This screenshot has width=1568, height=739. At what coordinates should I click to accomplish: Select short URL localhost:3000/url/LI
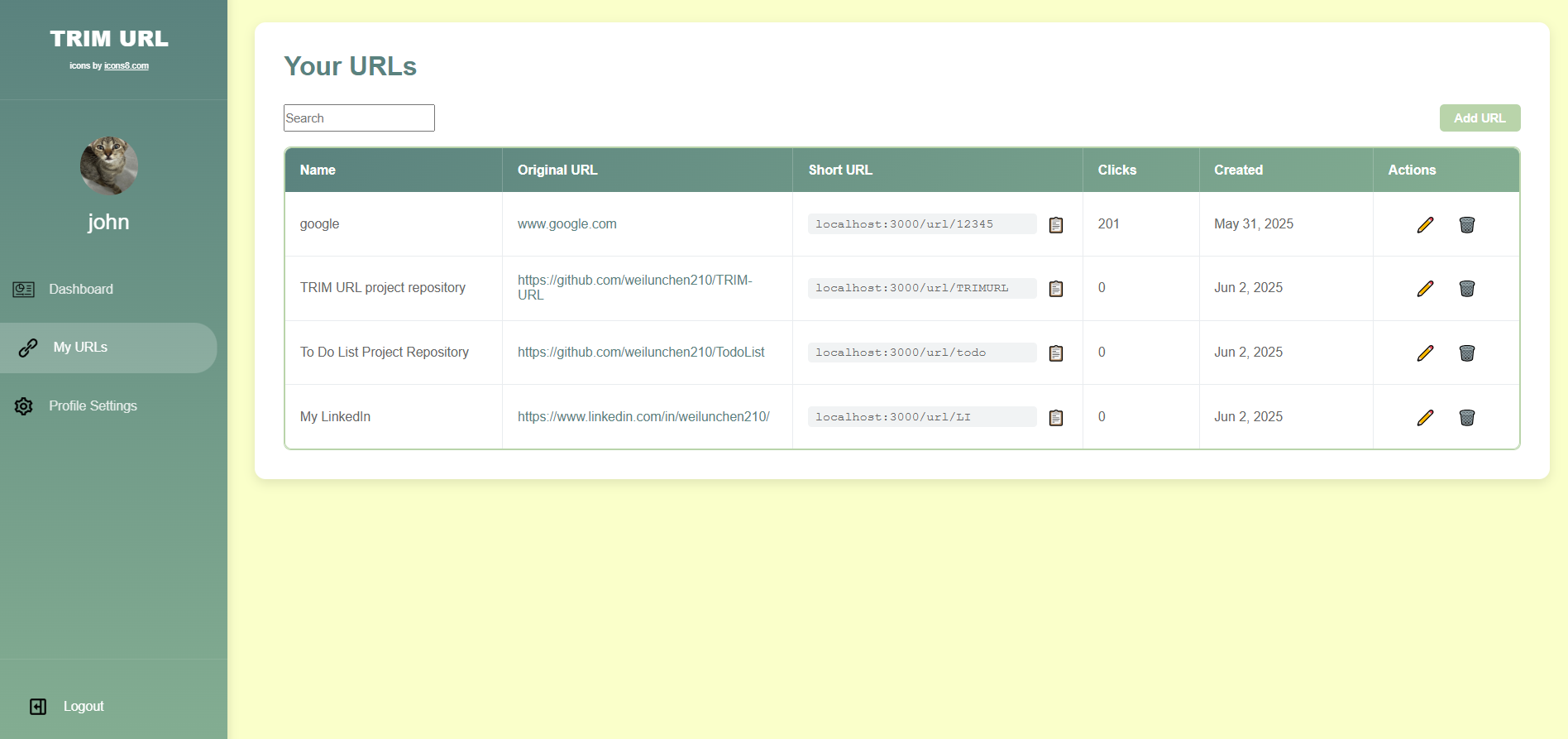[922, 417]
